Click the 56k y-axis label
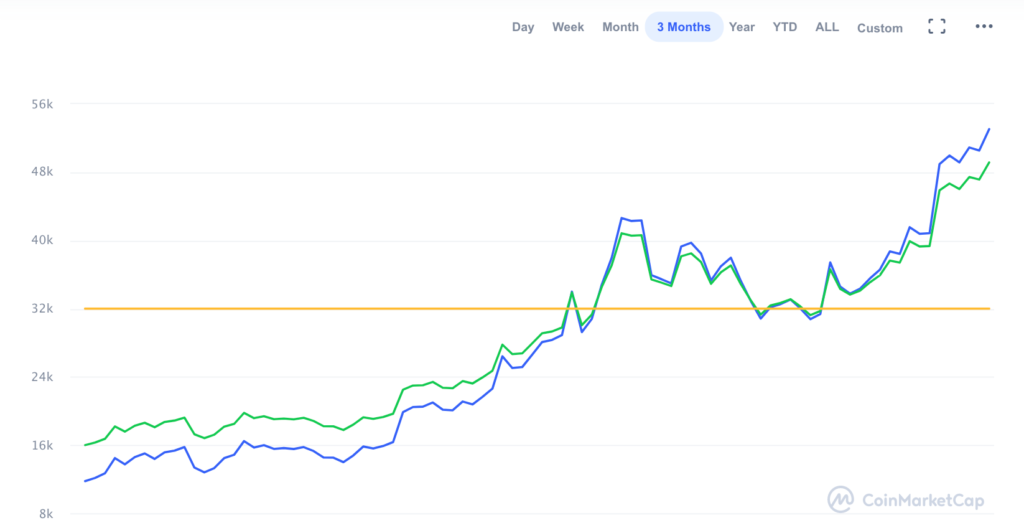The width and height of the screenshot is (1024, 528). tap(42, 104)
